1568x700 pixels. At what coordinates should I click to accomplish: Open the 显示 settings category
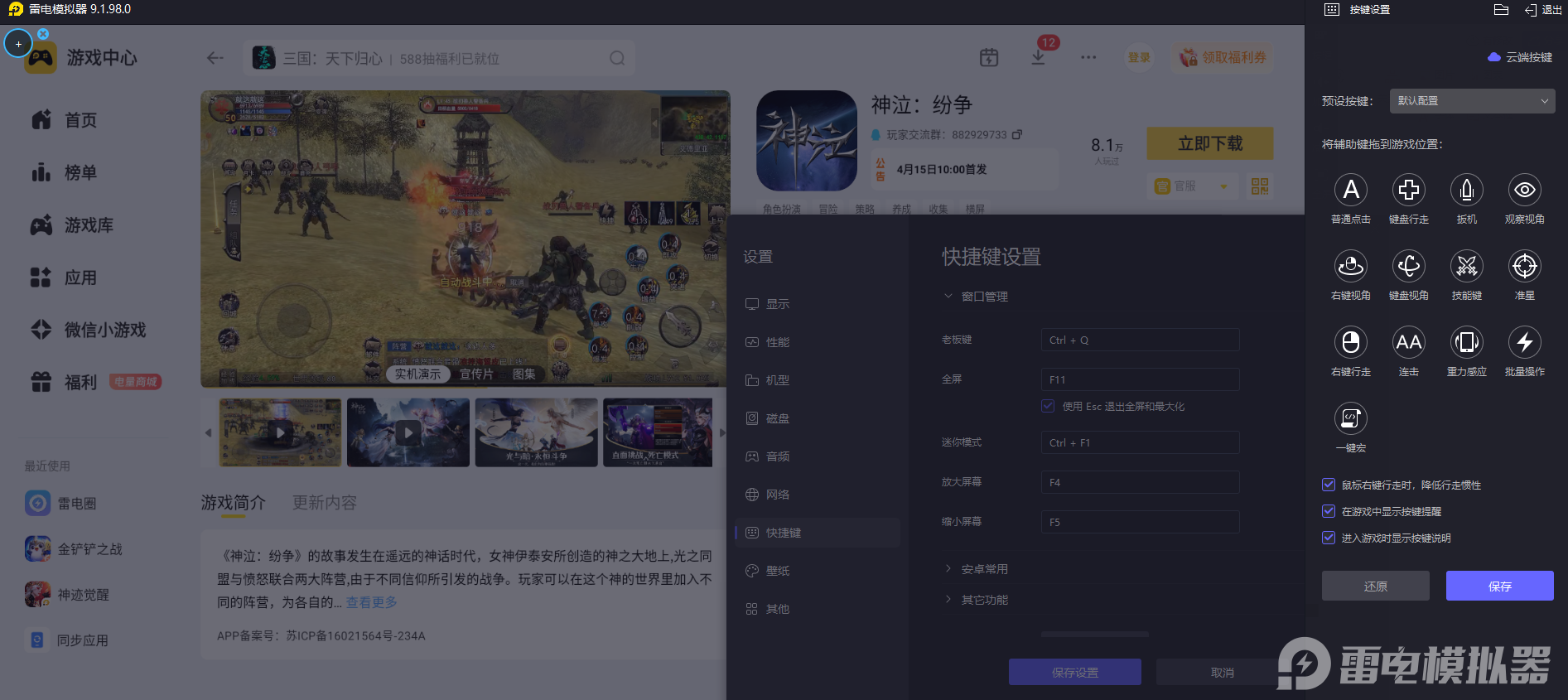click(818, 304)
